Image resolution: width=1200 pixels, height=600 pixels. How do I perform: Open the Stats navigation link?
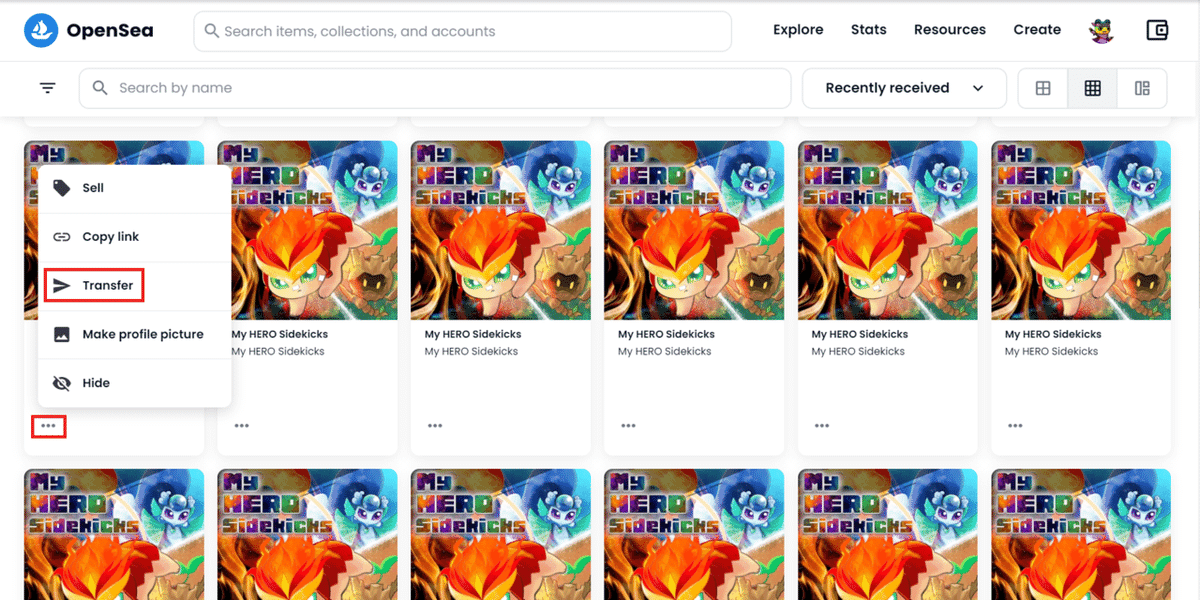869,30
